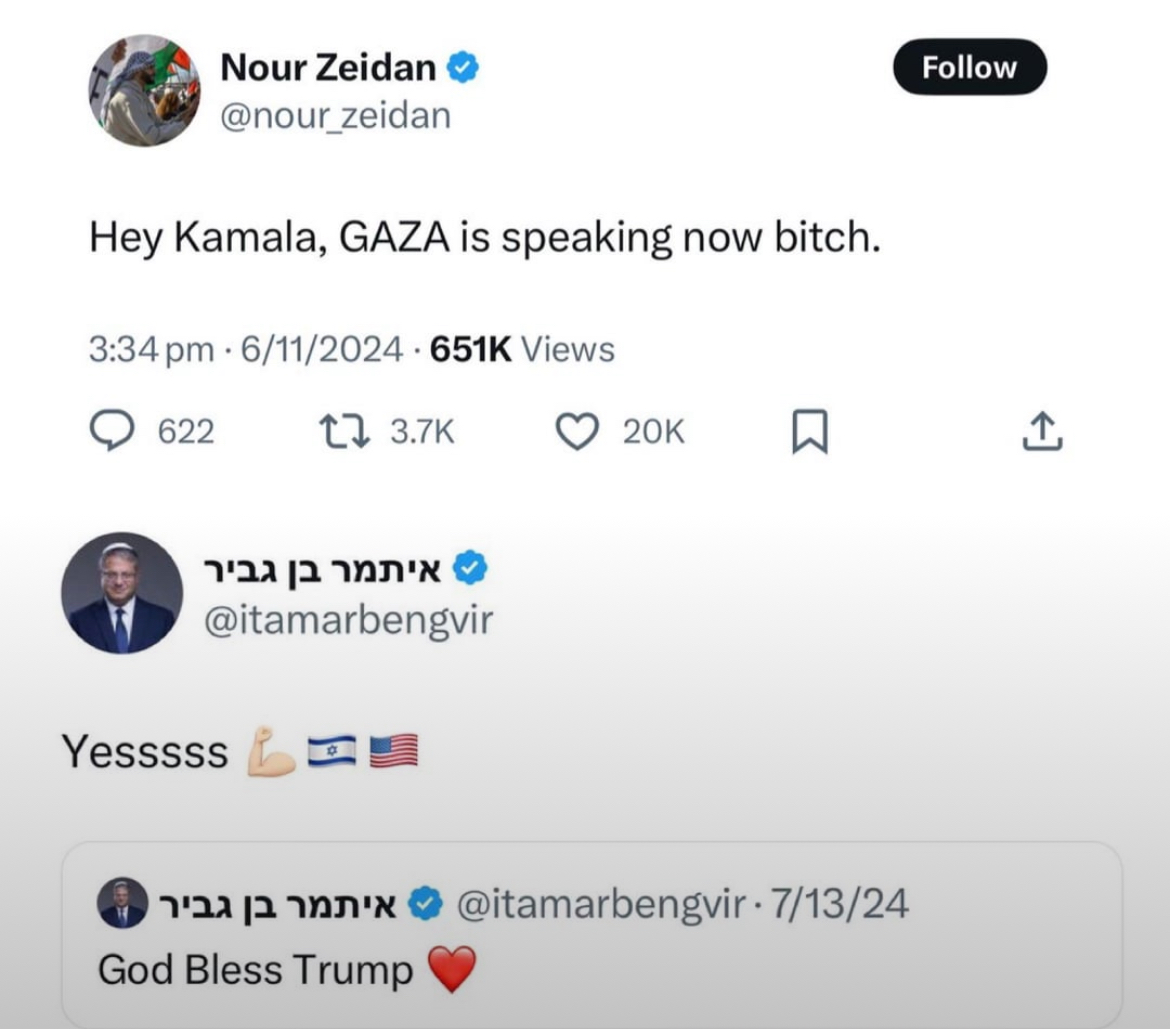The image size is (1170, 1029).
Task: Click the 651K Views count
Action: click(521, 349)
